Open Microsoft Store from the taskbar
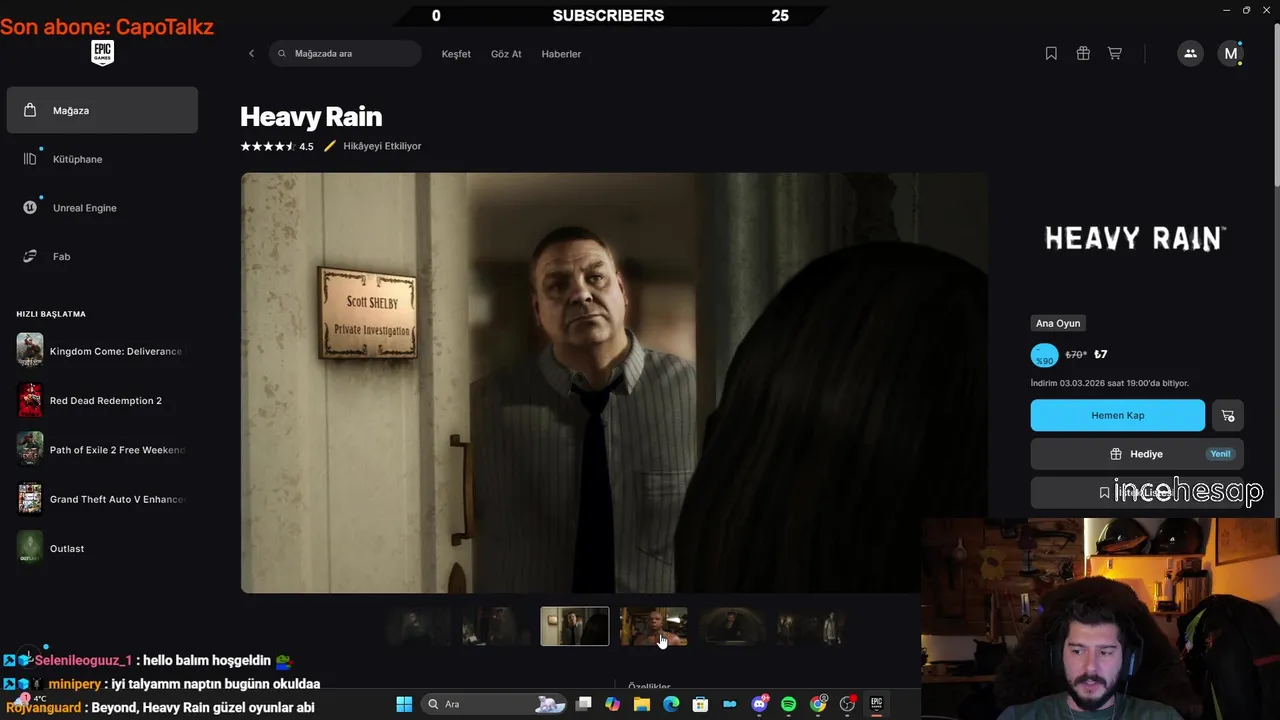This screenshot has height=720, width=1280. click(700, 704)
